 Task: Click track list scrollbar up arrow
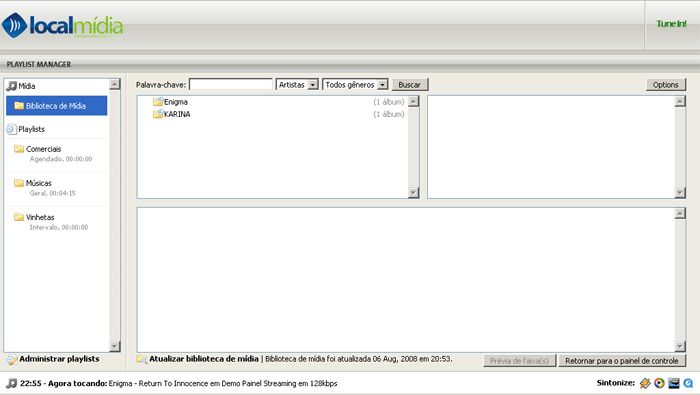pyautogui.click(x=680, y=213)
